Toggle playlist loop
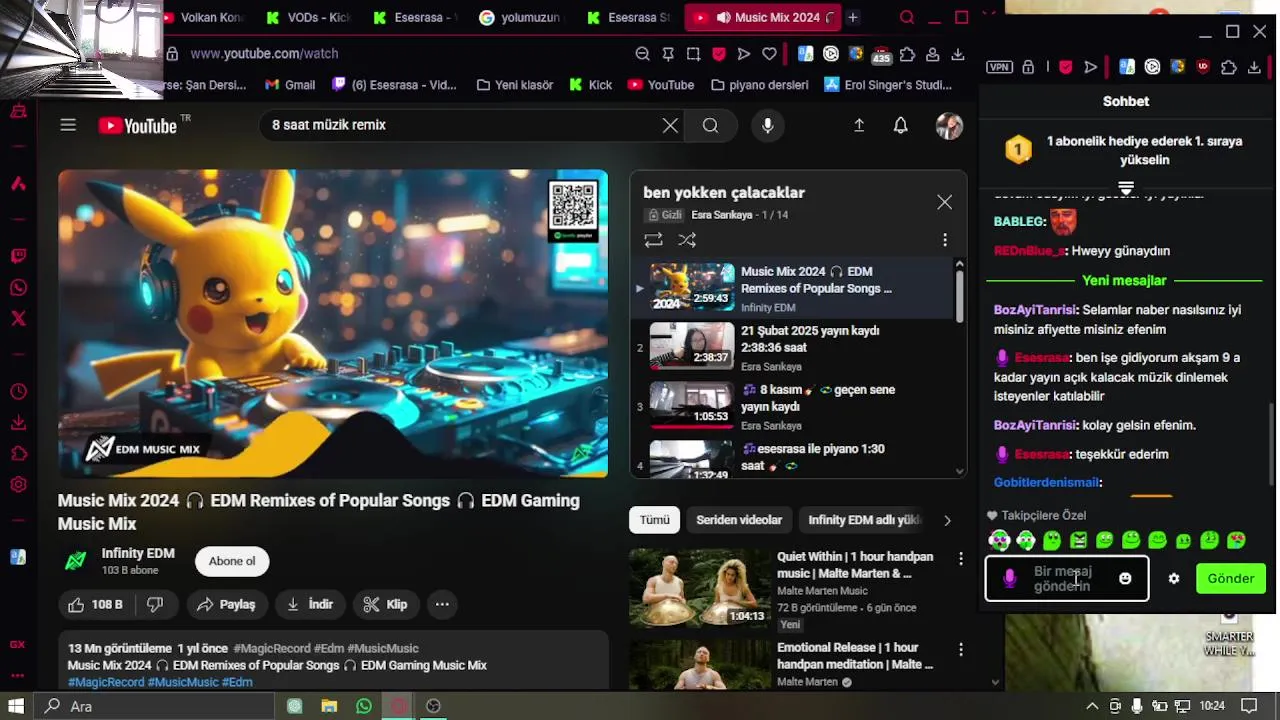 point(653,240)
